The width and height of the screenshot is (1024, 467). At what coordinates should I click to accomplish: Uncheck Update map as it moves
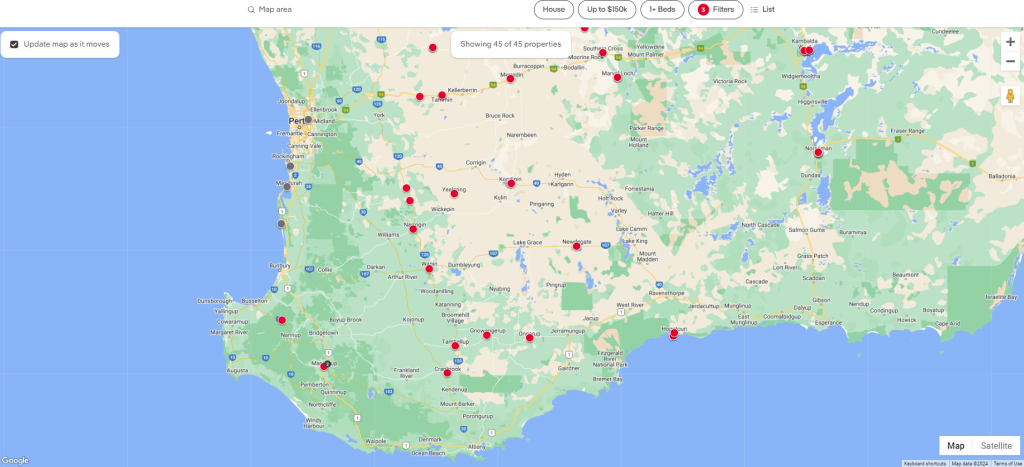14,44
